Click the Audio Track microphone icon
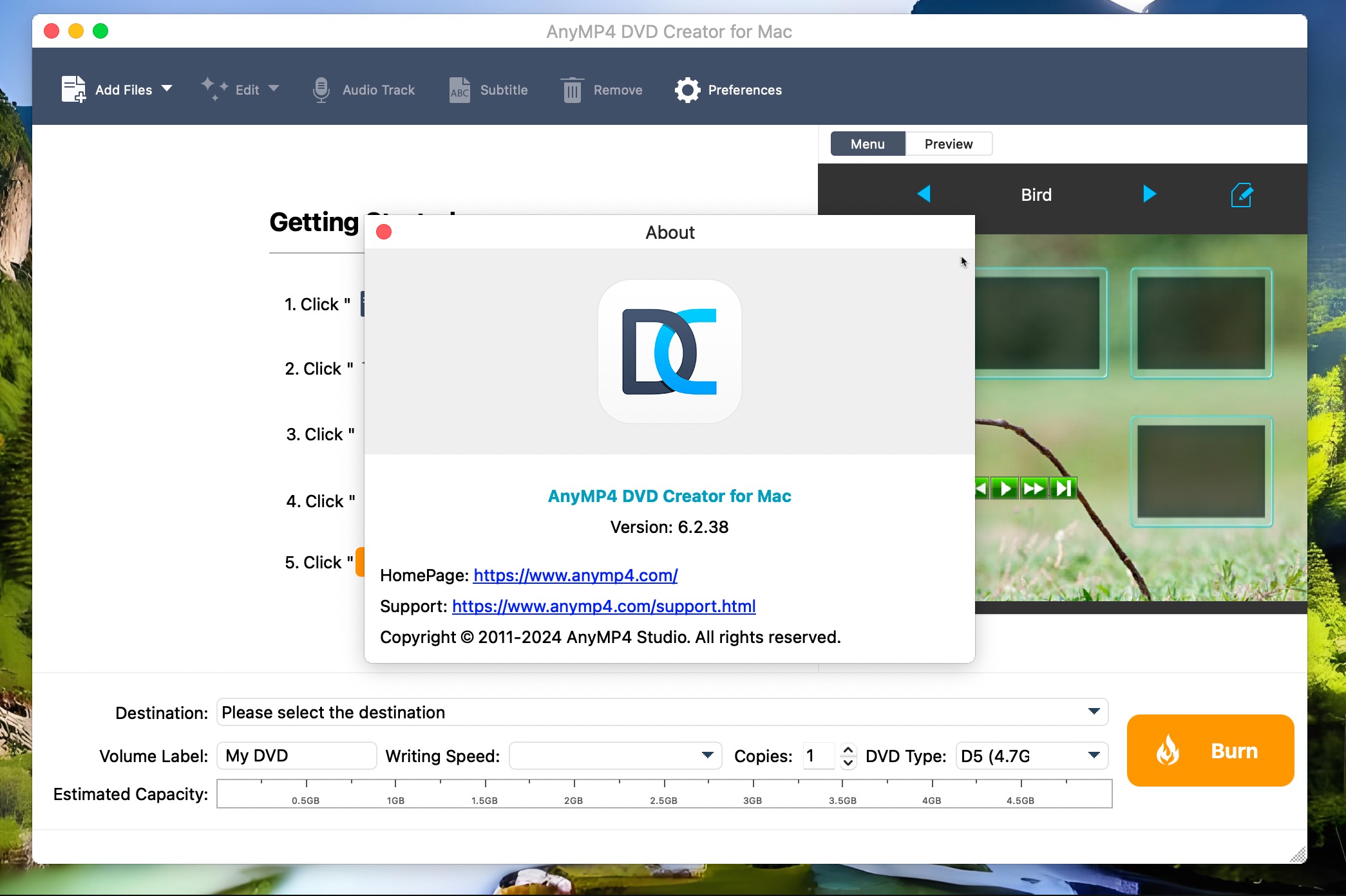The height and width of the screenshot is (896, 1346). click(321, 90)
